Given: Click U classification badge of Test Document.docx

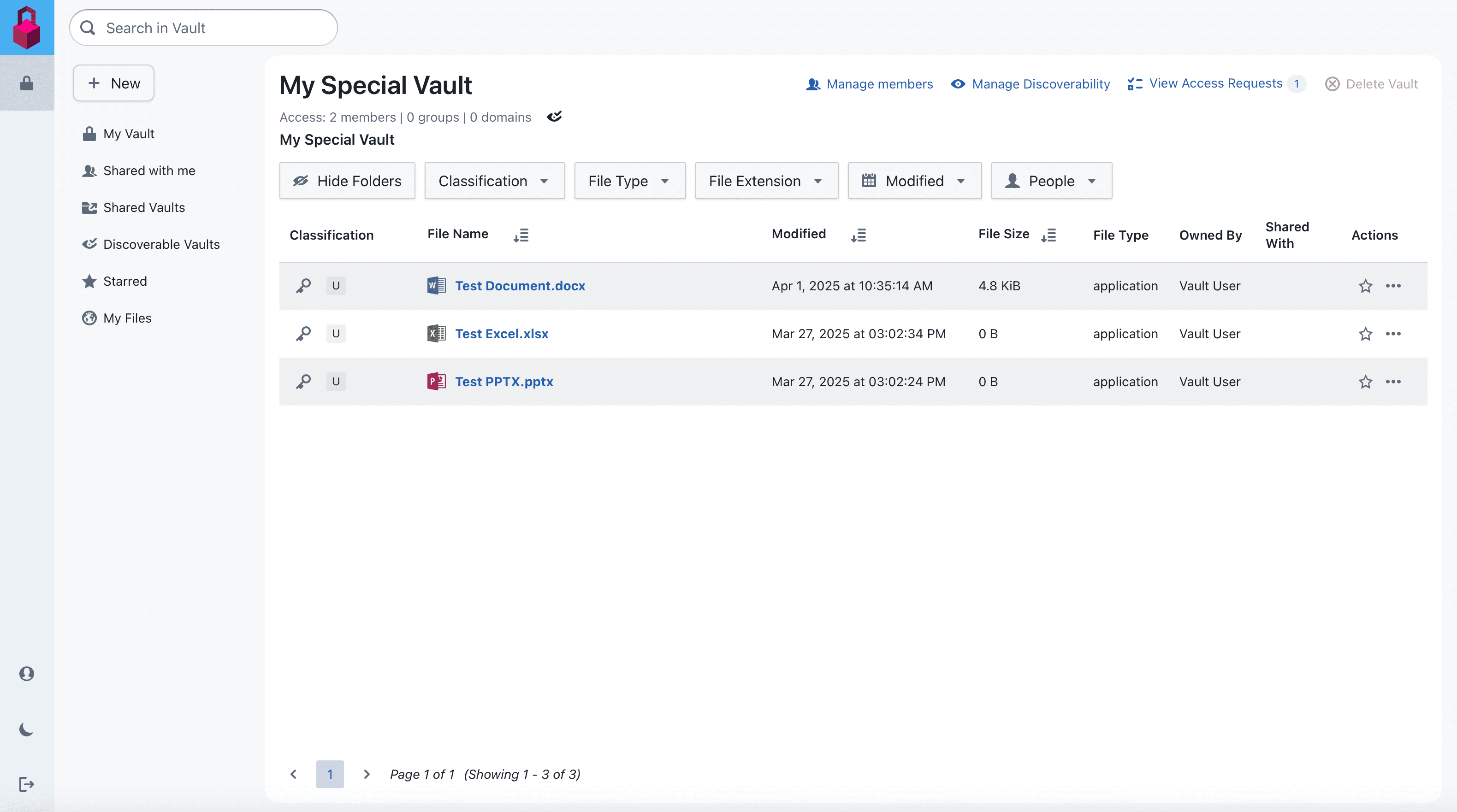Looking at the screenshot, I should [x=336, y=286].
